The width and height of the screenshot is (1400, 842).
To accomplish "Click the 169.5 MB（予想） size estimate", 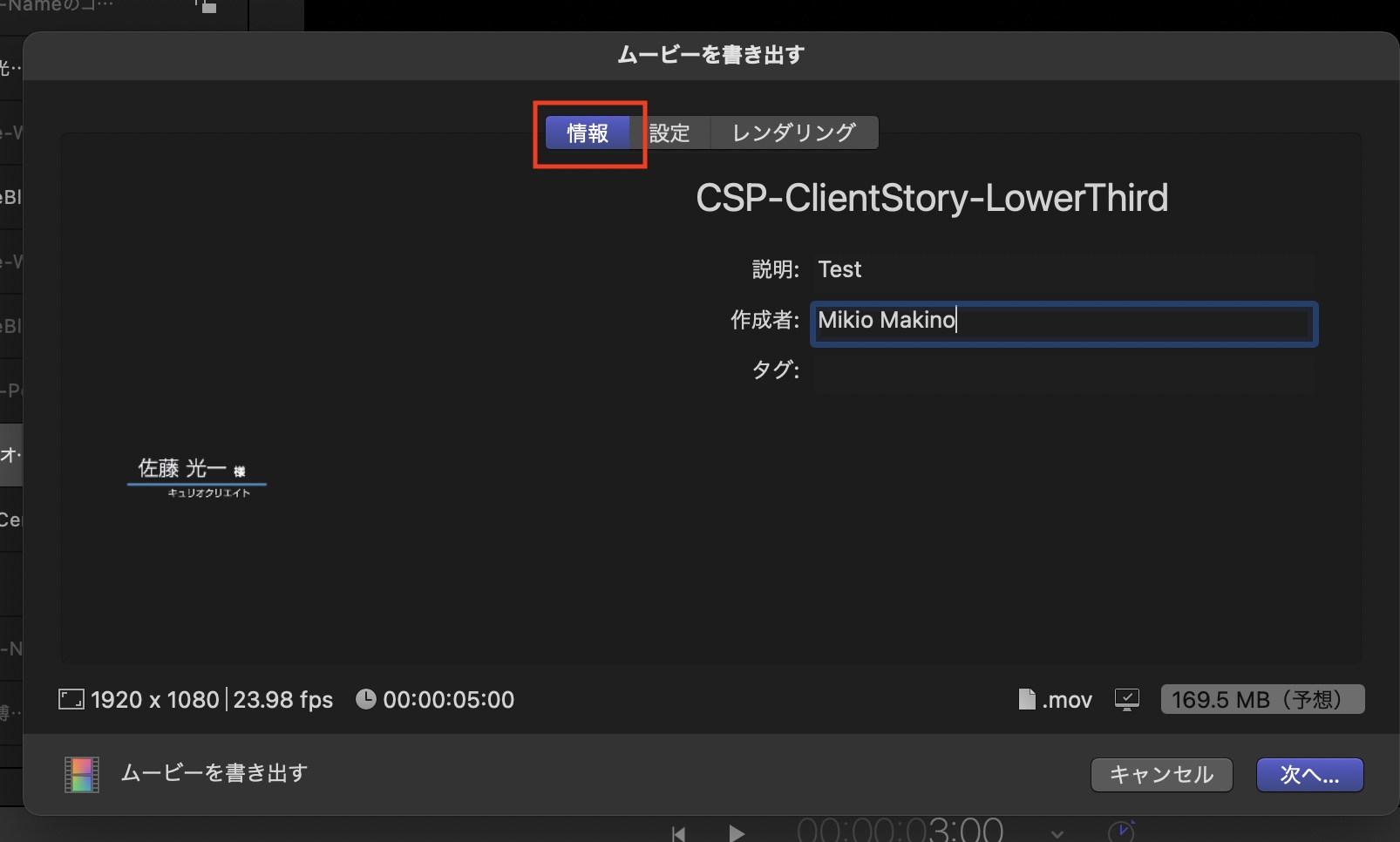I will coord(1262,699).
